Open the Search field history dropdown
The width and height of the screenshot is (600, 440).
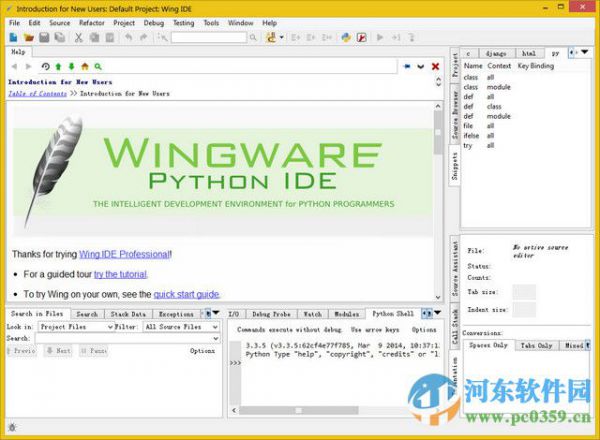pos(215,339)
